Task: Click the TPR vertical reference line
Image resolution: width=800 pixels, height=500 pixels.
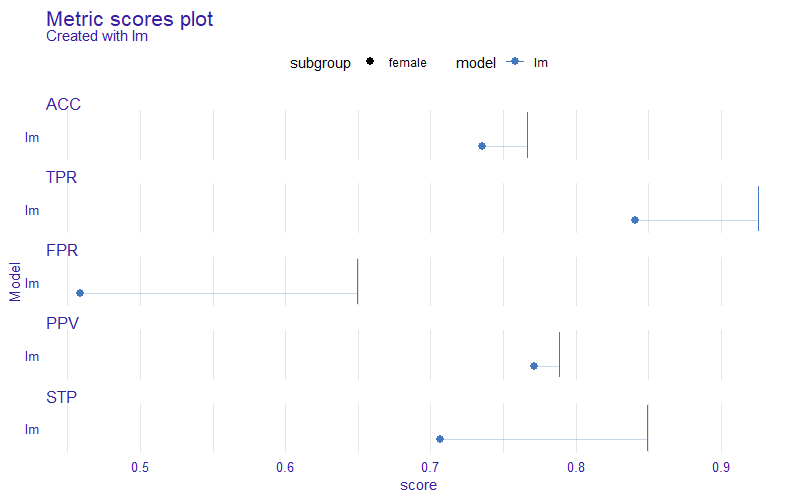Action: click(x=758, y=208)
